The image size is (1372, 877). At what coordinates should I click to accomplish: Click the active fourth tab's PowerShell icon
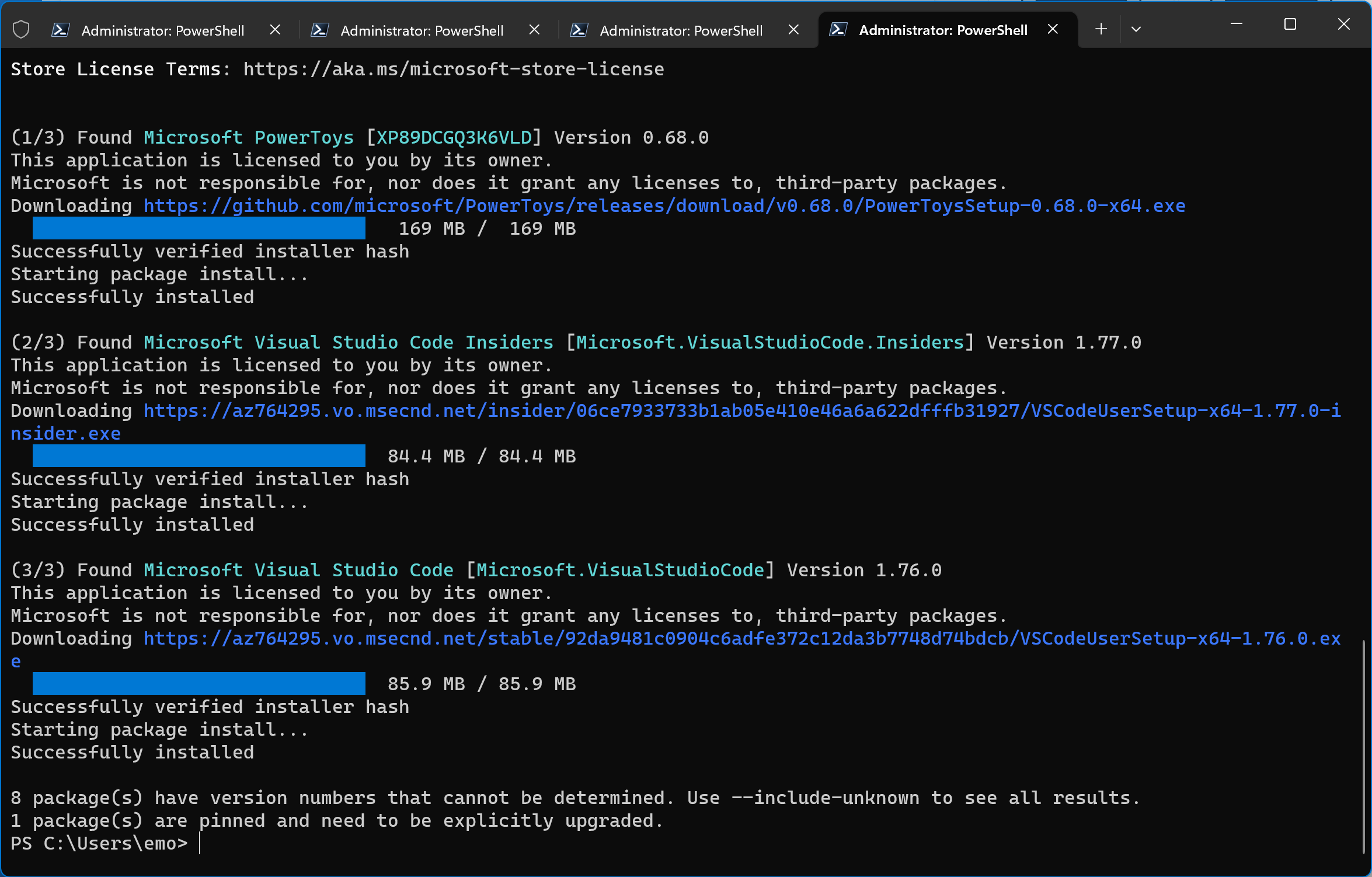click(838, 30)
